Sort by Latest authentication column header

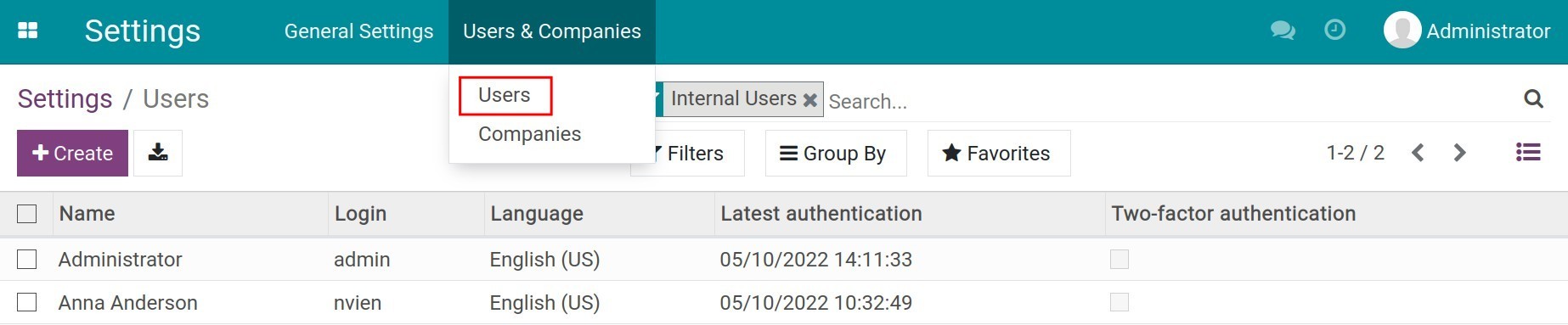910,214
